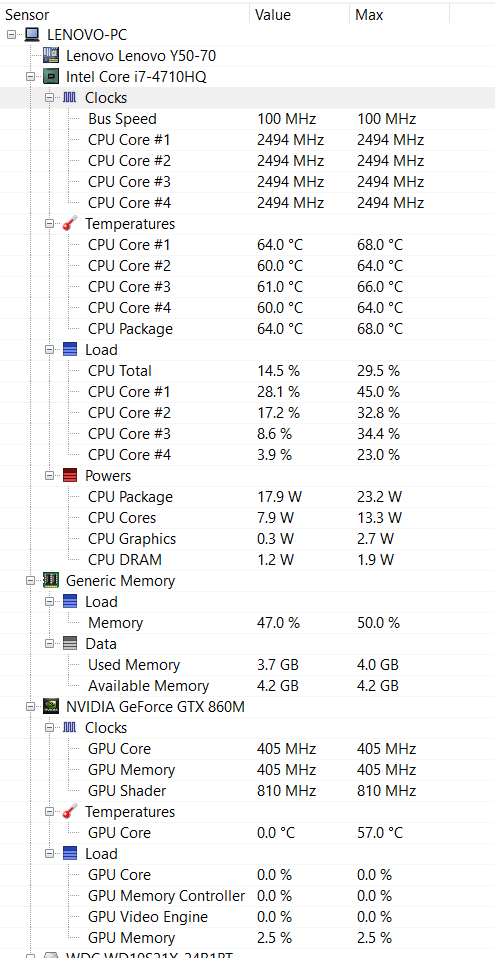Click the red CPU Powers icon
The height and width of the screenshot is (958, 495).
coord(70,475)
